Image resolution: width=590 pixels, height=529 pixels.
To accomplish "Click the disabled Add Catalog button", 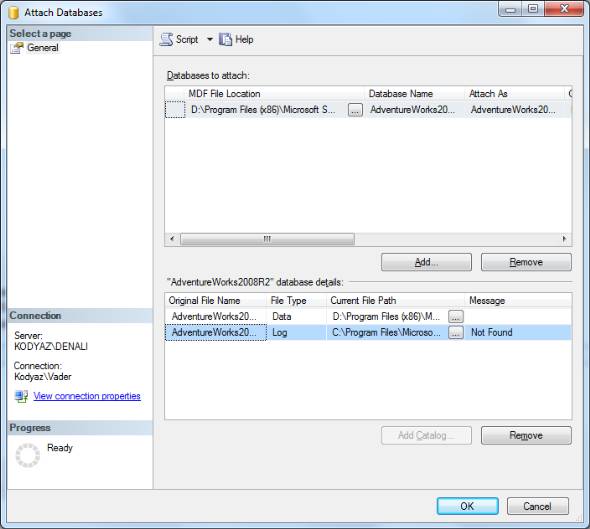I will point(426,435).
